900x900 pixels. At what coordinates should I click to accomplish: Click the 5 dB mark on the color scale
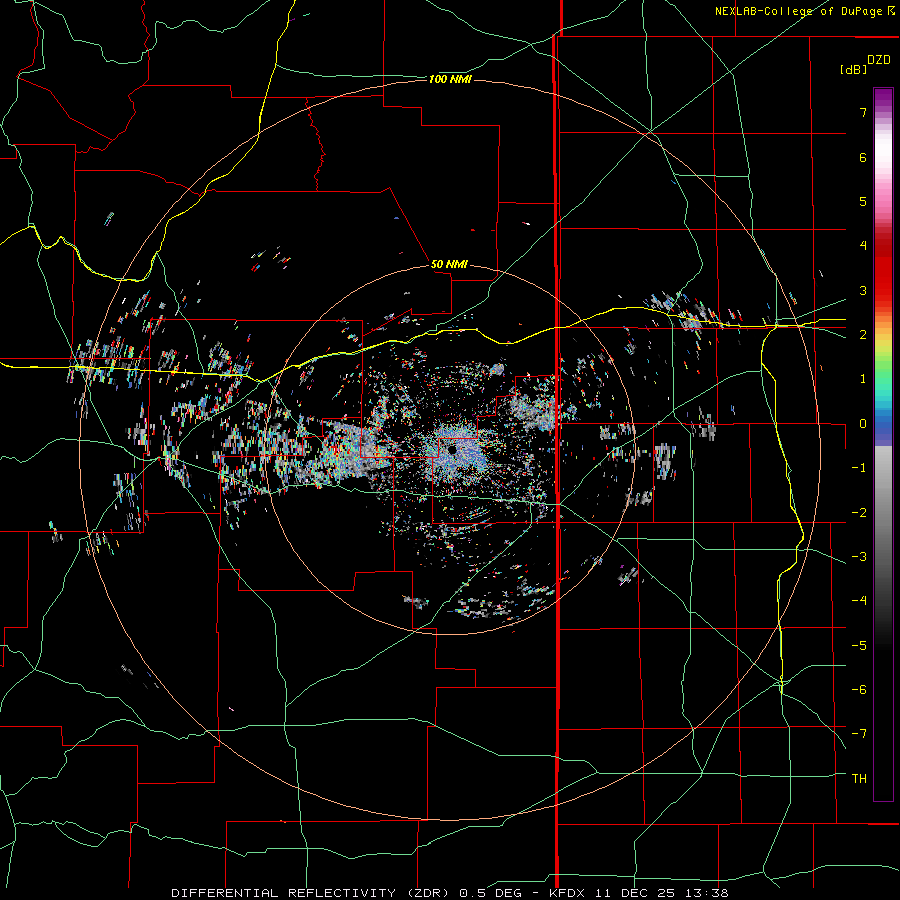pos(863,201)
